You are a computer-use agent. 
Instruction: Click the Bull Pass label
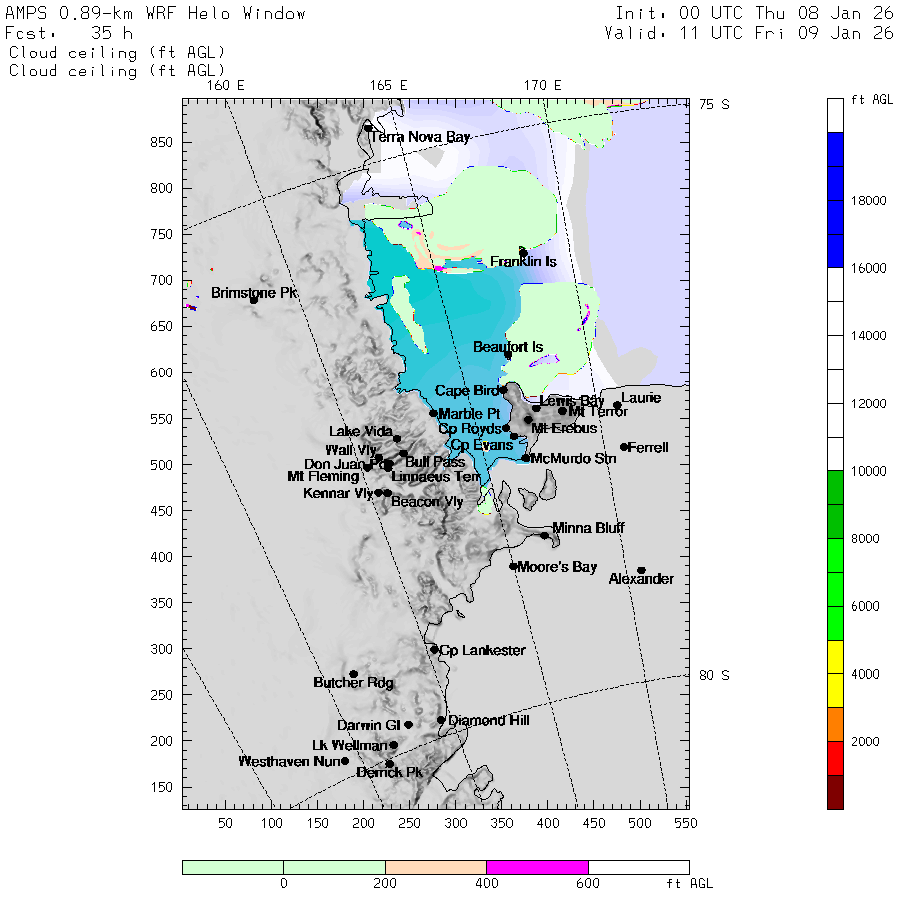pyautogui.click(x=435, y=461)
